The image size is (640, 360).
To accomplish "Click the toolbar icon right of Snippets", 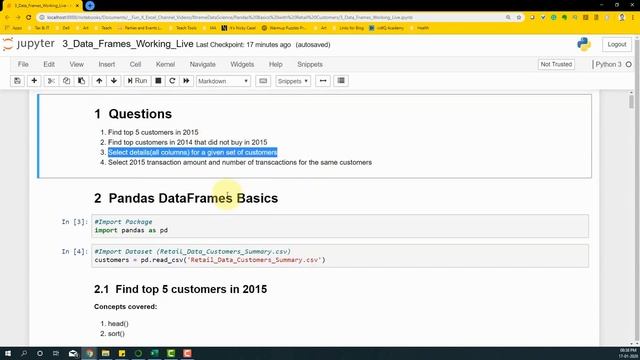I will coord(323,81).
